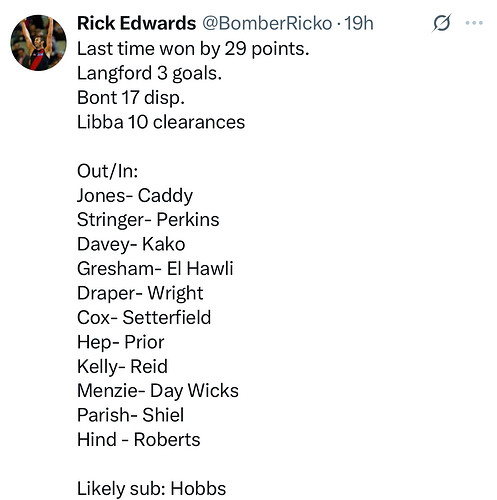Screen dimensions: 497x500
Task: Click the 'Bont 17 disp.' line
Action: click(x=131, y=98)
